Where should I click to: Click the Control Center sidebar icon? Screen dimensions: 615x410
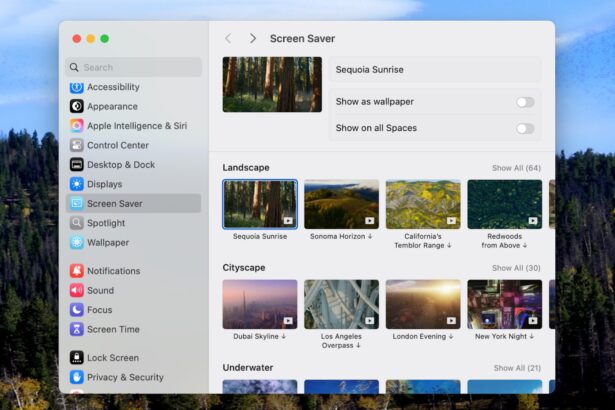[76, 145]
